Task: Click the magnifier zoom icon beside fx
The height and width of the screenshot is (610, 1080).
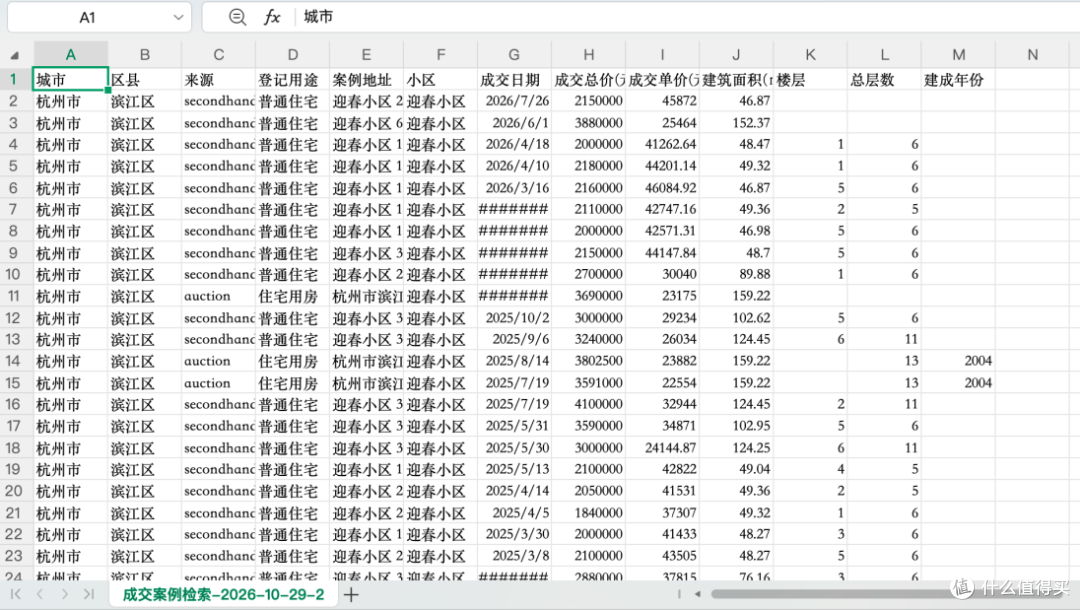Action: [x=237, y=17]
